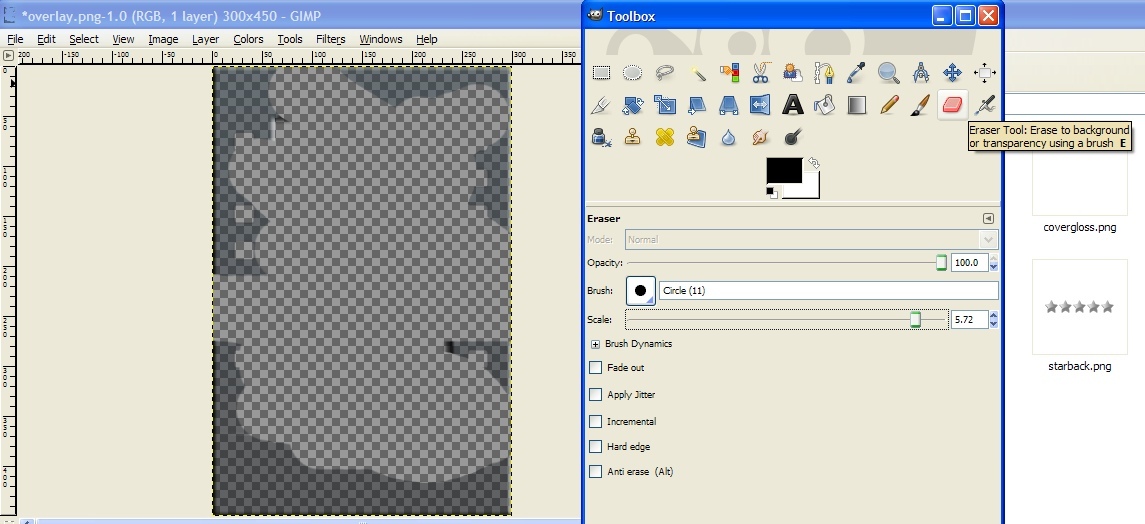
Task: Select the Select by Color tool
Action: pyautogui.click(x=729, y=72)
